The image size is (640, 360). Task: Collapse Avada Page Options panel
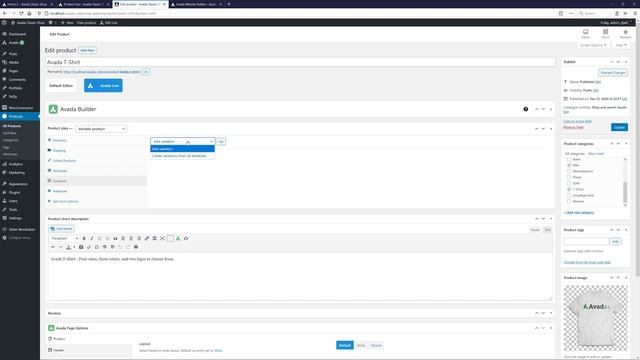pos(551,328)
